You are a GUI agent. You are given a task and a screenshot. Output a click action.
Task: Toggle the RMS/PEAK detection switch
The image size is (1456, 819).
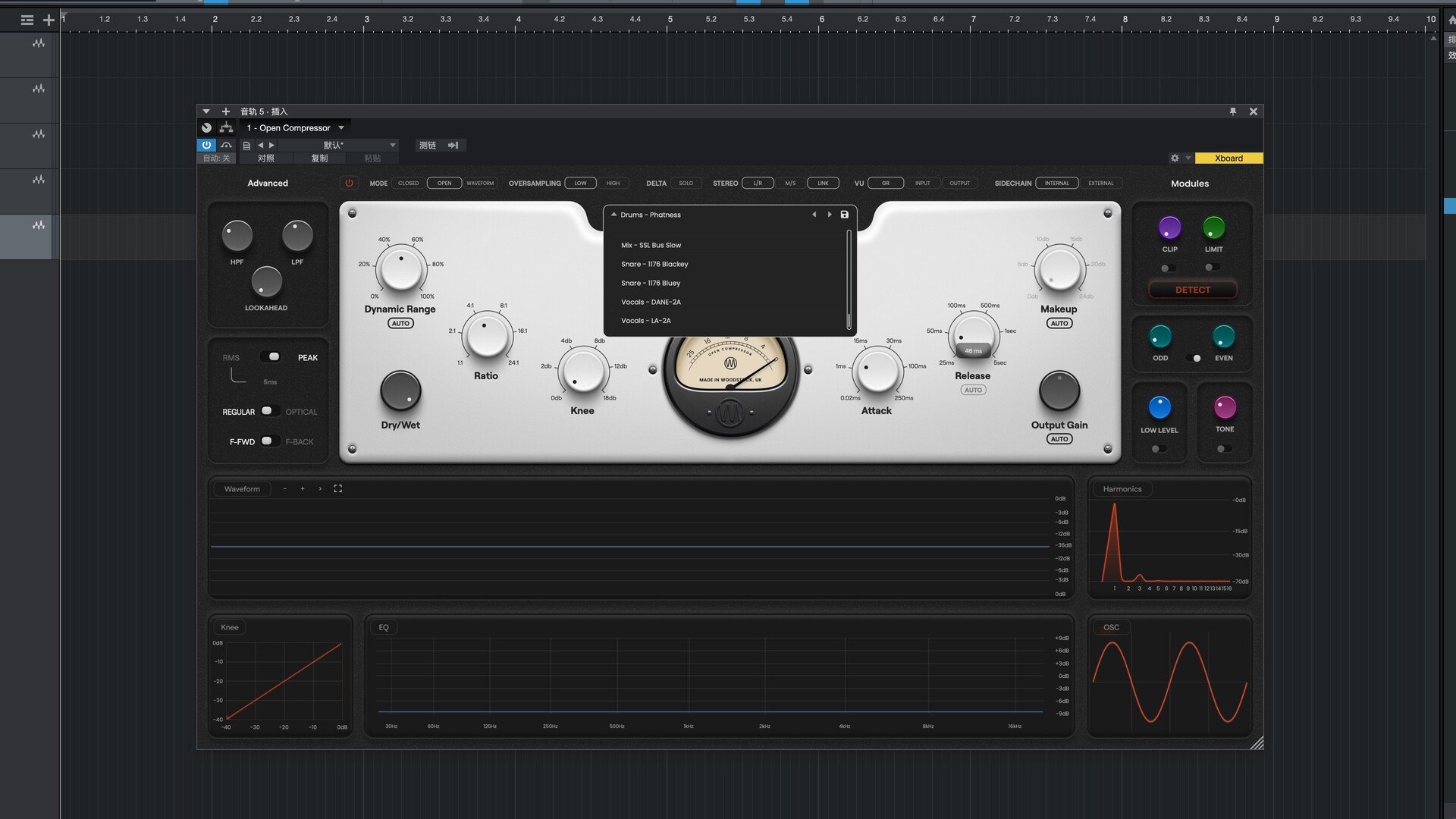[x=271, y=357]
